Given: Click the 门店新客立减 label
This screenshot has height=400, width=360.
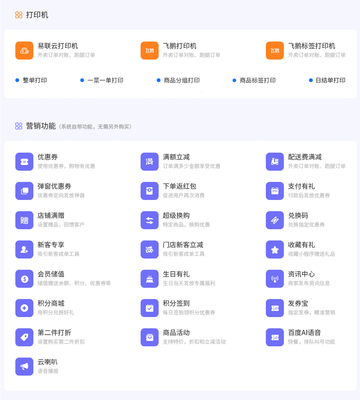Looking at the screenshot, I should point(183,245).
